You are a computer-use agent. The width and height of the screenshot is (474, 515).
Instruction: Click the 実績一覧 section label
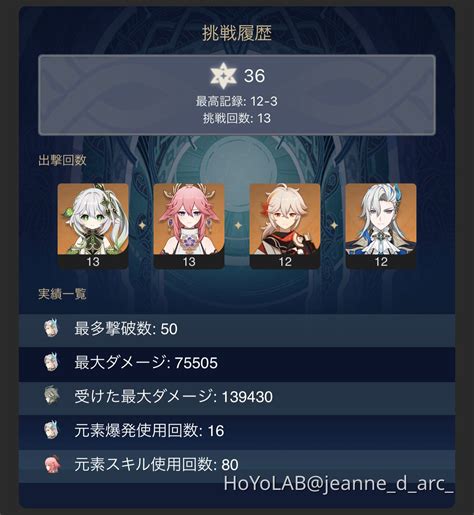[62, 294]
